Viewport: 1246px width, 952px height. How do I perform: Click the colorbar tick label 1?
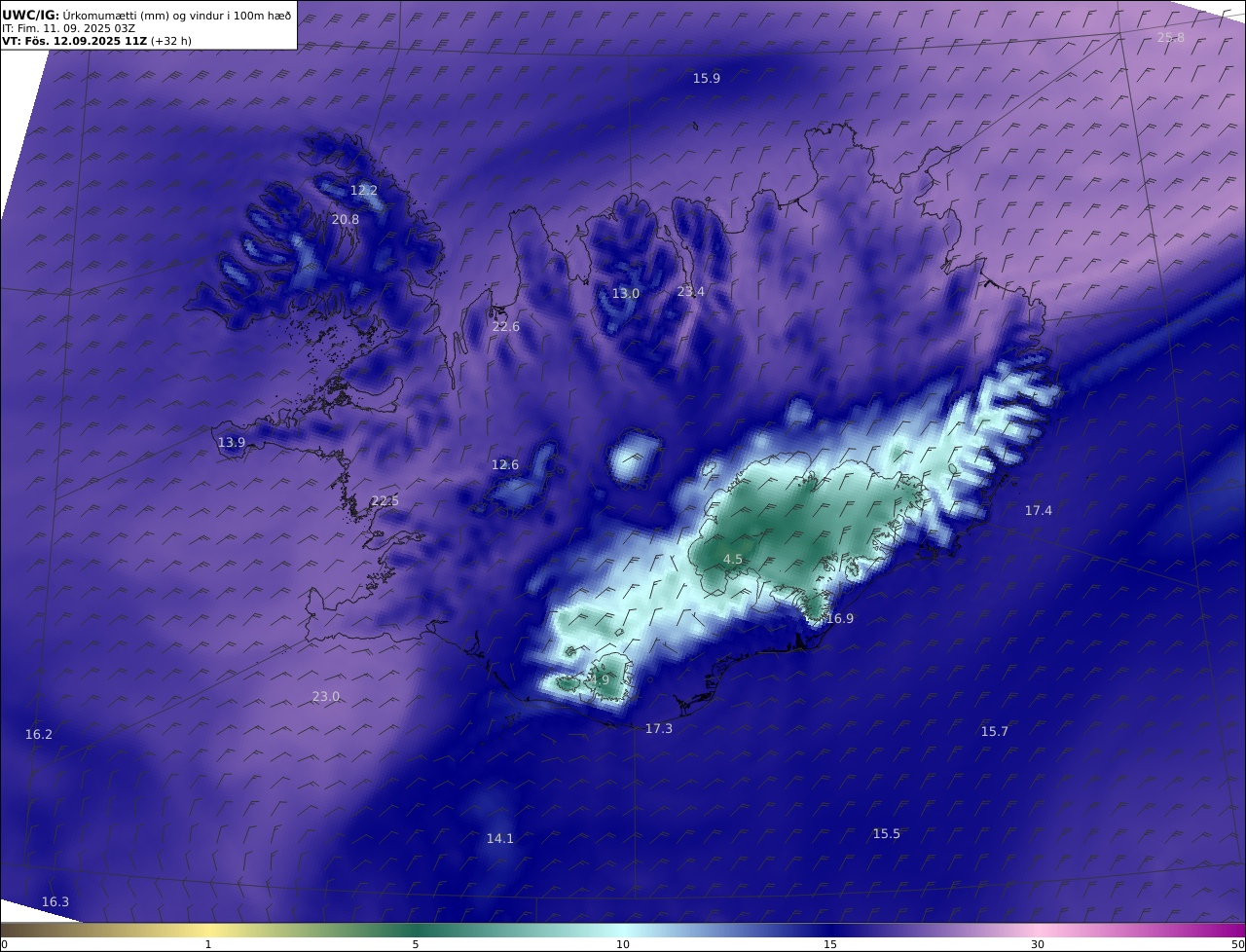coord(208,944)
